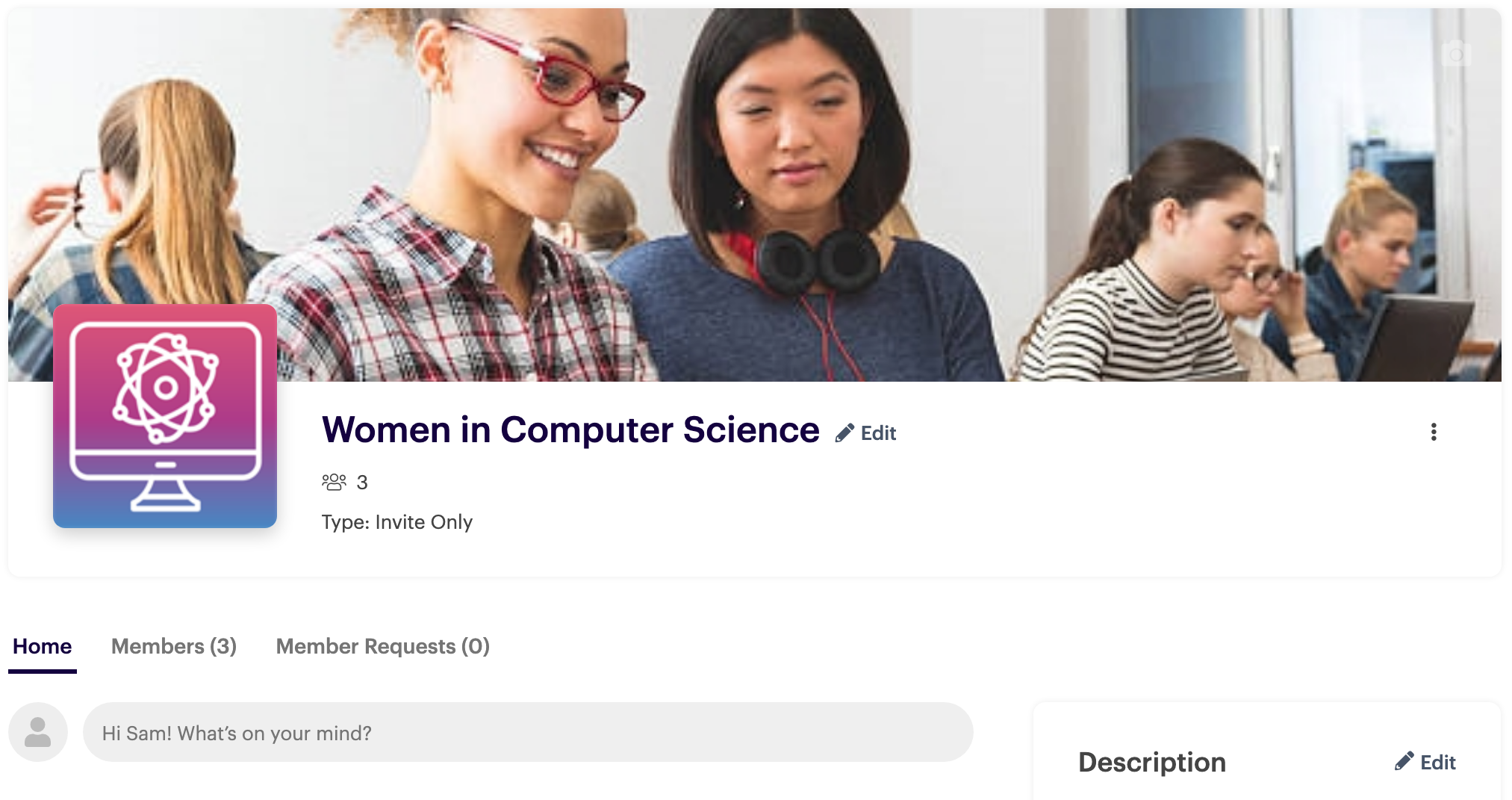Click the Description heading

(x=1151, y=762)
